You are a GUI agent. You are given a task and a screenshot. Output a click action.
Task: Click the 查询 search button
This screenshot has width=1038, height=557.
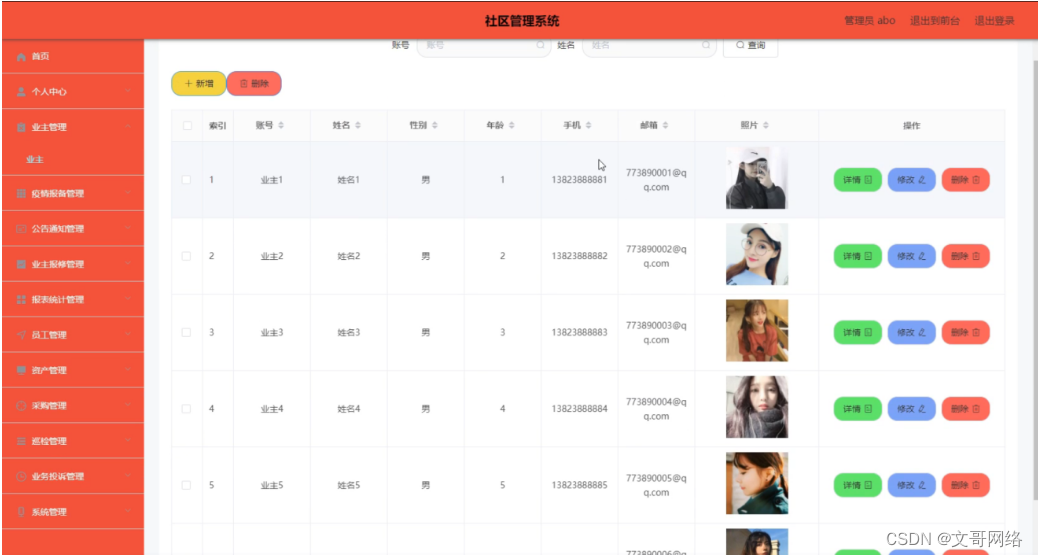pos(751,46)
